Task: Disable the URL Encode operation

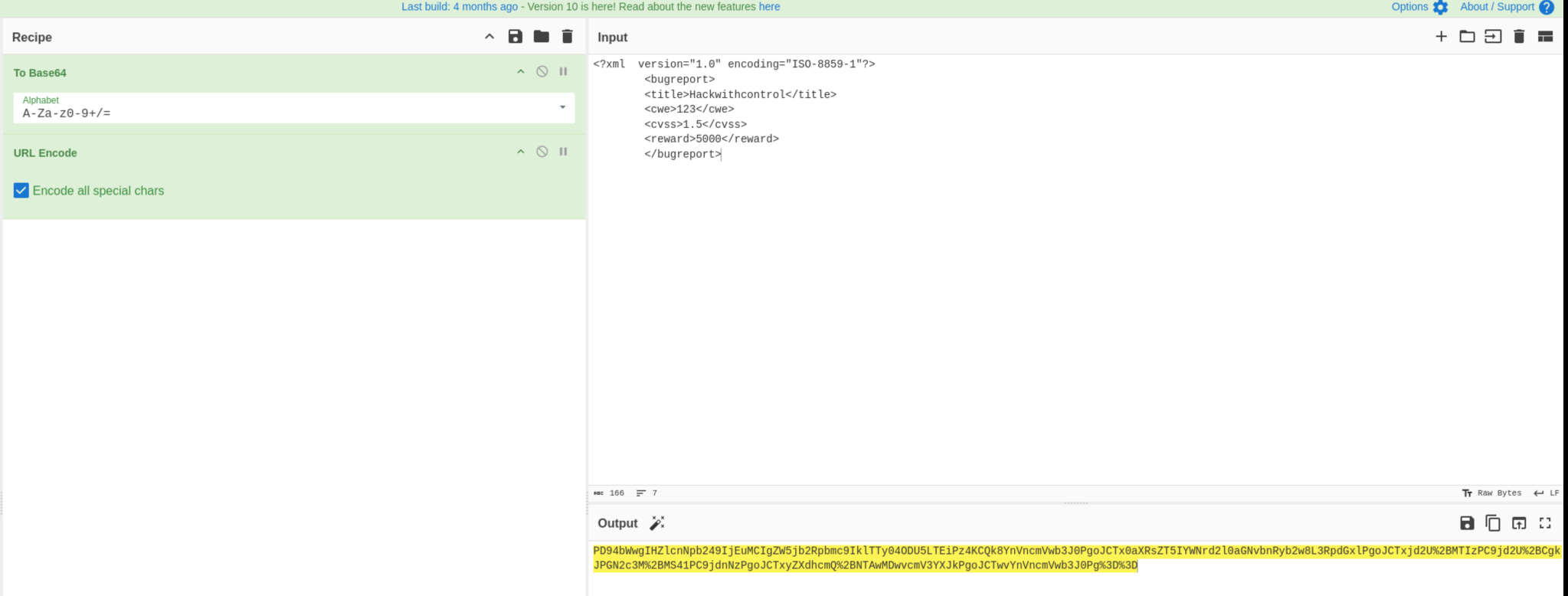Action: click(x=542, y=152)
